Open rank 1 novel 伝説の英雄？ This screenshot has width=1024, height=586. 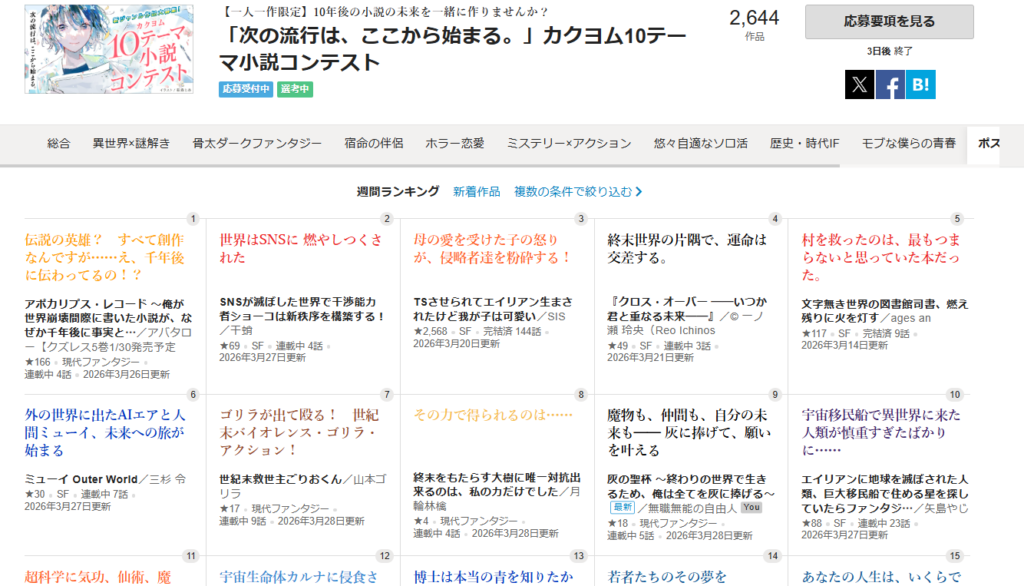(x=103, y=257)
